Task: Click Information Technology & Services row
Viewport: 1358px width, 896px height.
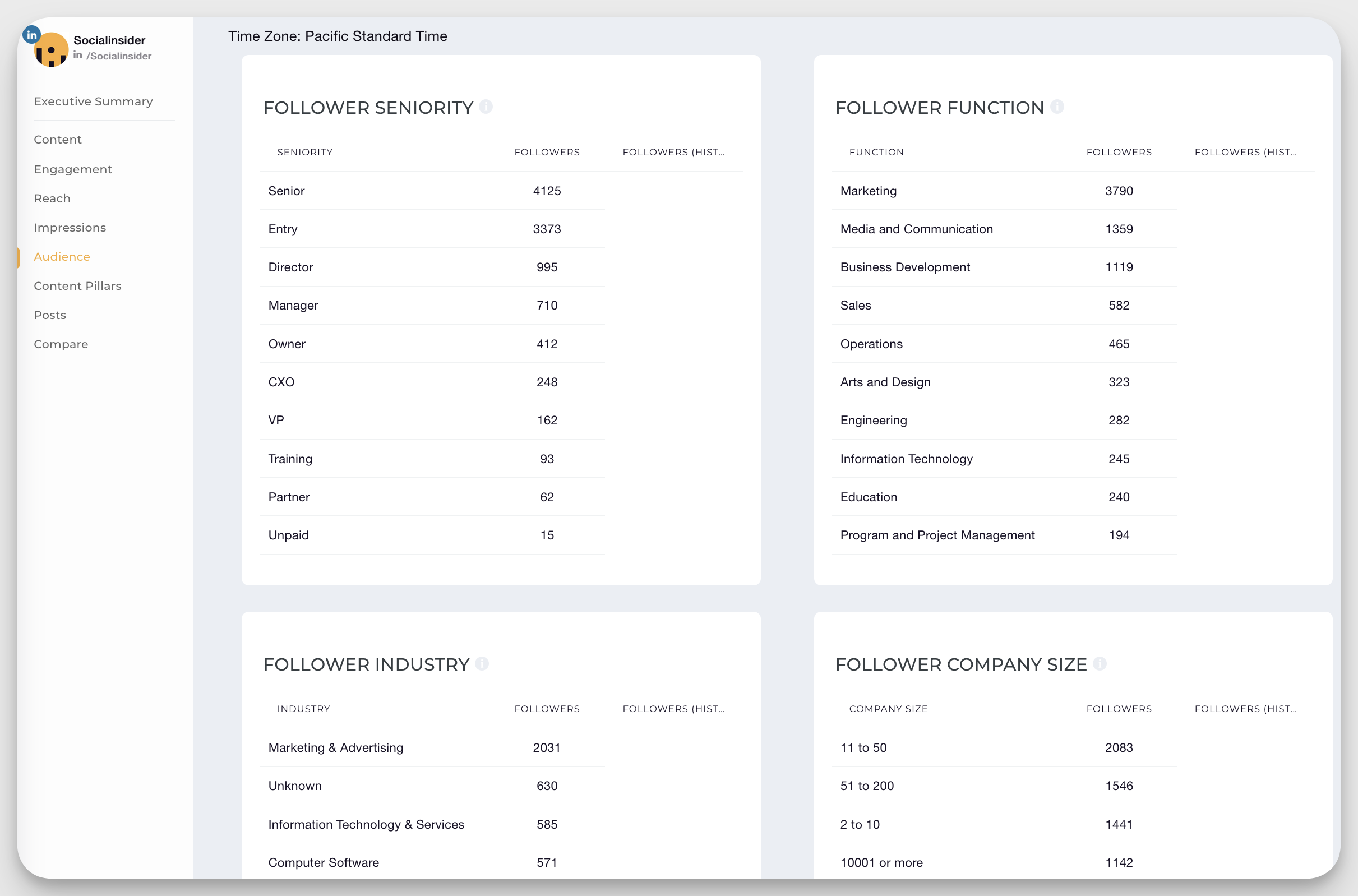Action: click(x=432, y=825)
